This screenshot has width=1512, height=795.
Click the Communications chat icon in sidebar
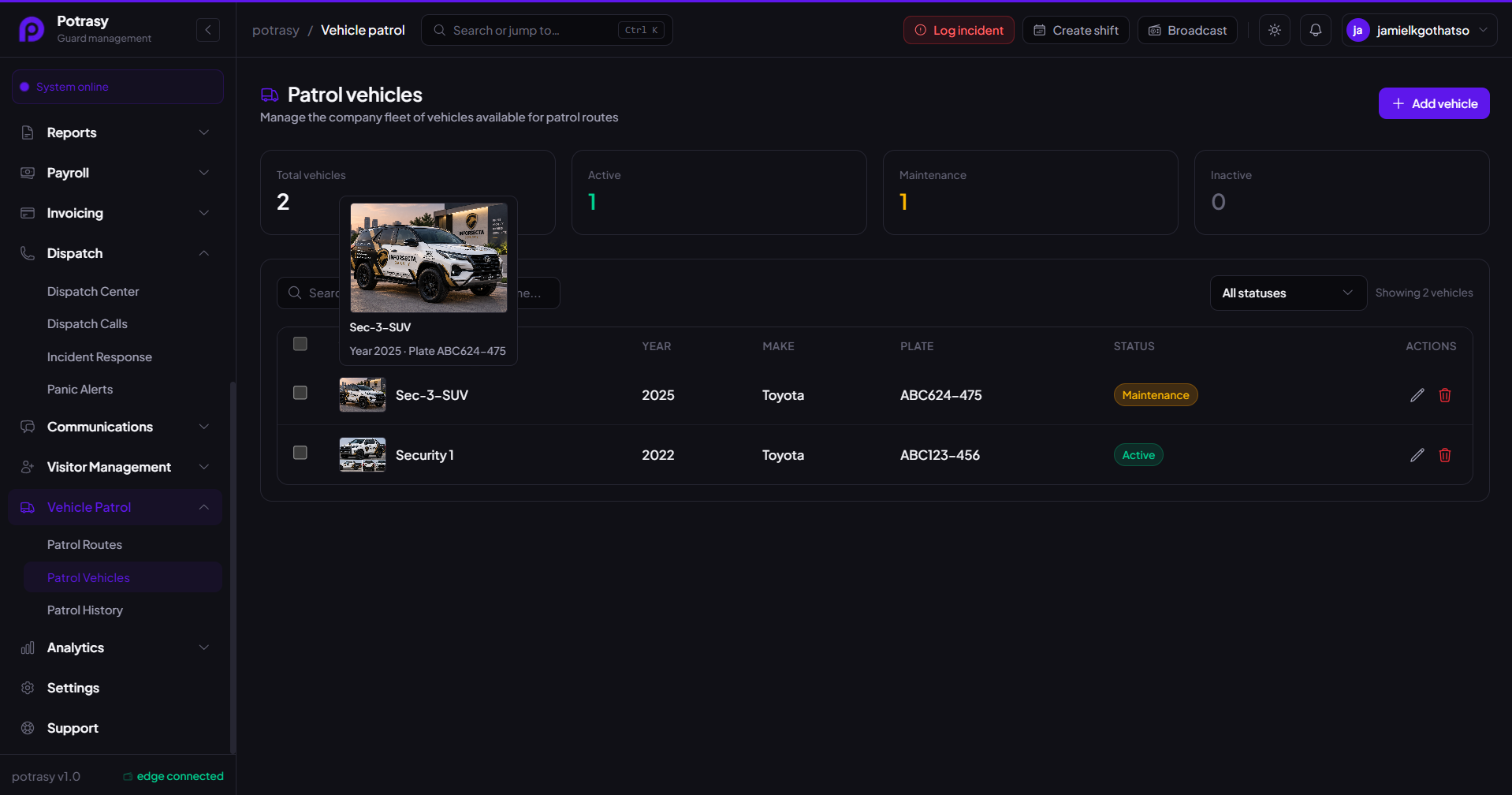(x=28, y=427)
